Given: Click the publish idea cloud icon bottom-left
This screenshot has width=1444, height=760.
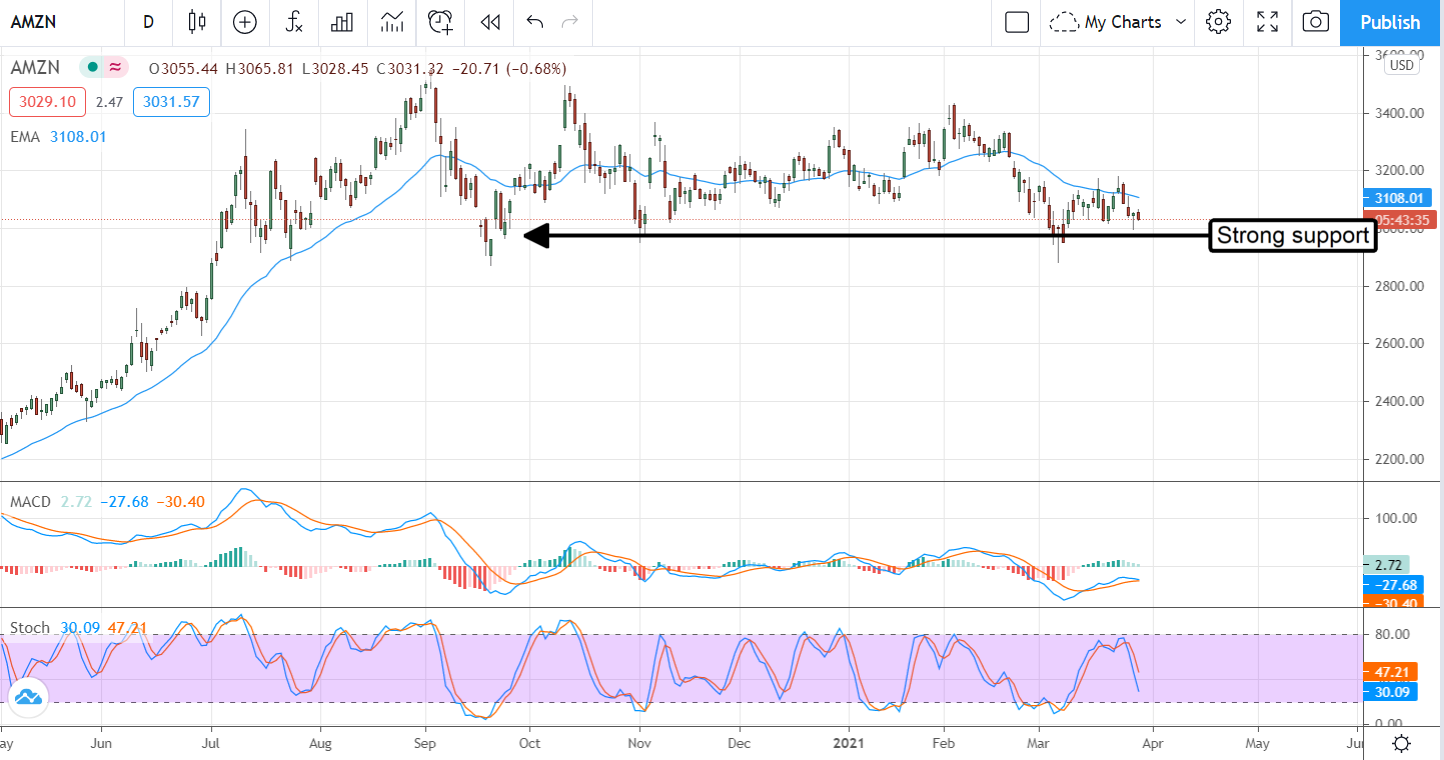Looking at the screenshot, I should point(28,697).
